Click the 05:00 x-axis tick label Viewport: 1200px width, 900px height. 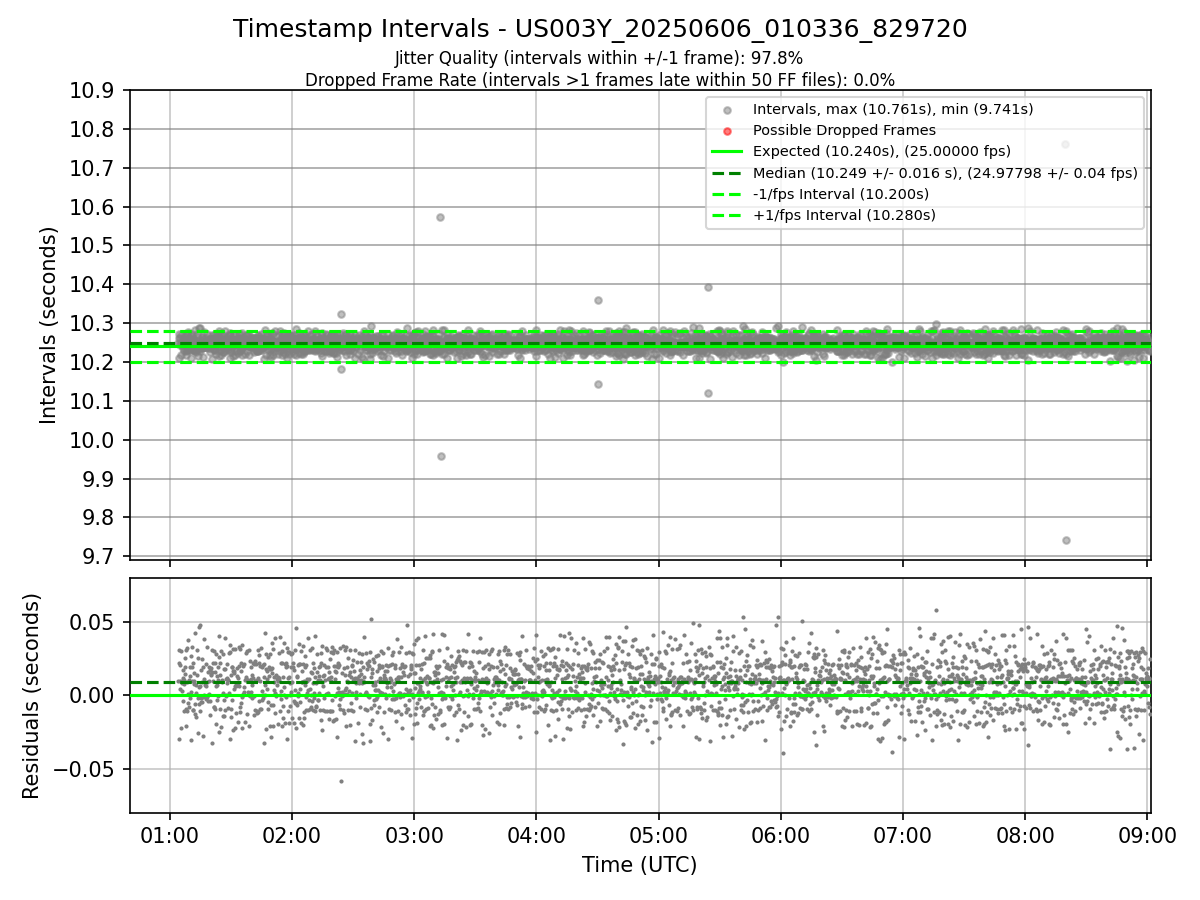(x=658, y=834)
